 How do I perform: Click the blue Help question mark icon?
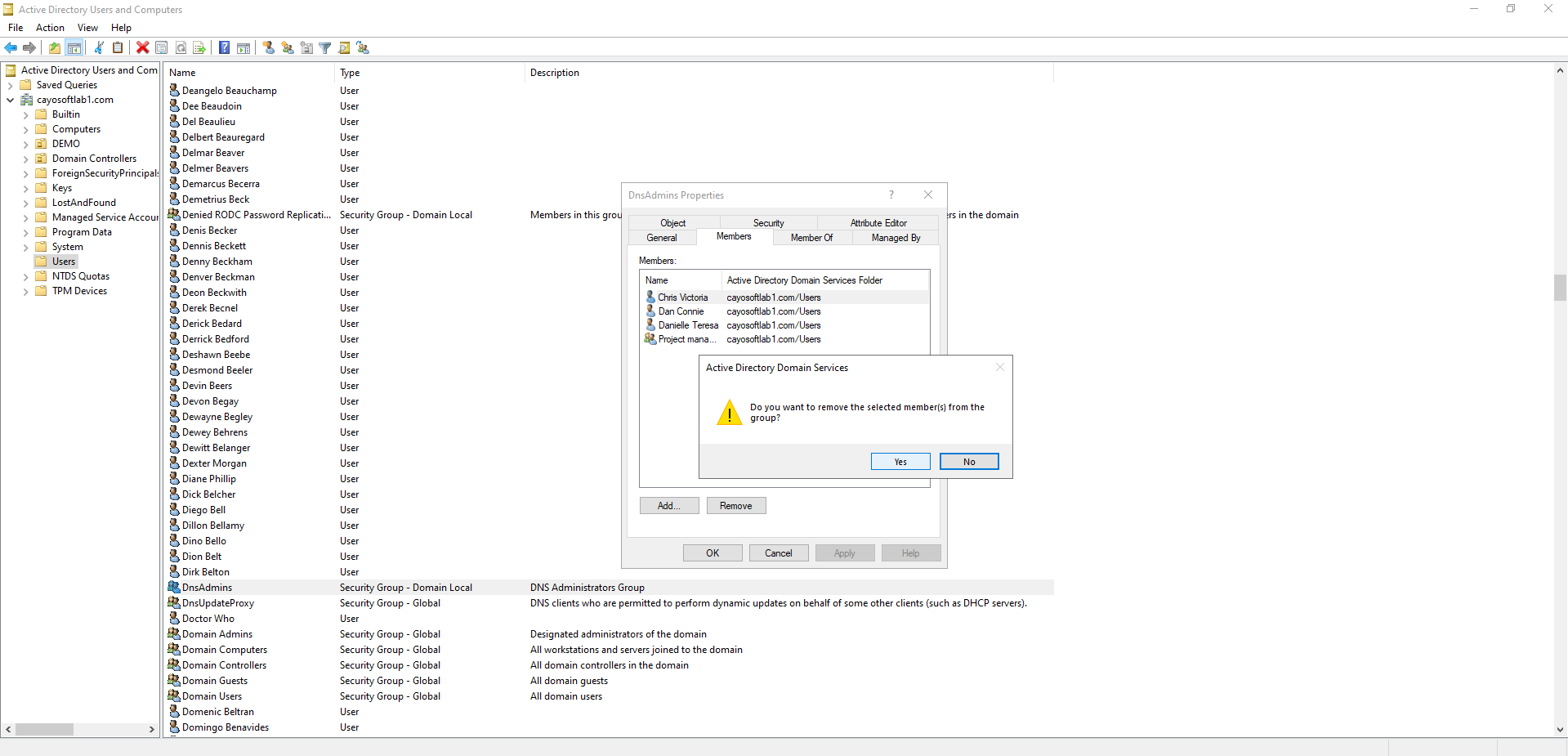[224, 47]
